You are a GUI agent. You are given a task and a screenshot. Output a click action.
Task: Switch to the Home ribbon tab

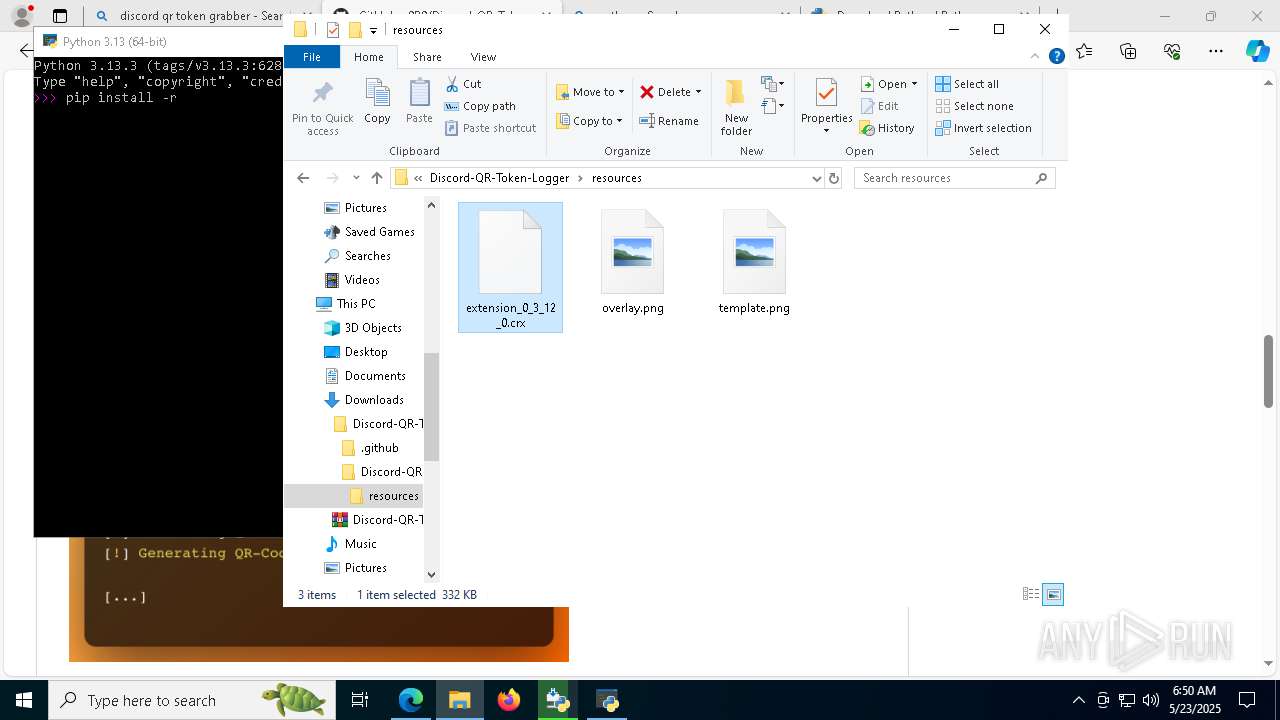(x=368, y=57)
